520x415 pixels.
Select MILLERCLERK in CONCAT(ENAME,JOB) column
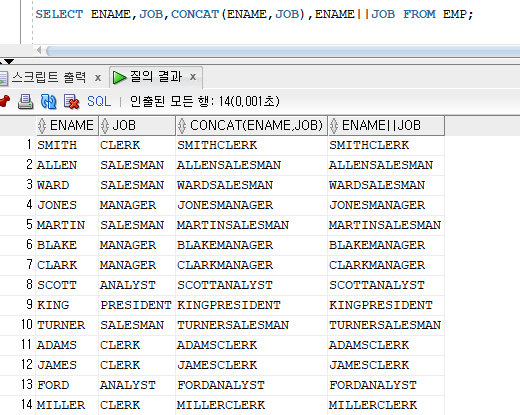[x=251, y=405]
